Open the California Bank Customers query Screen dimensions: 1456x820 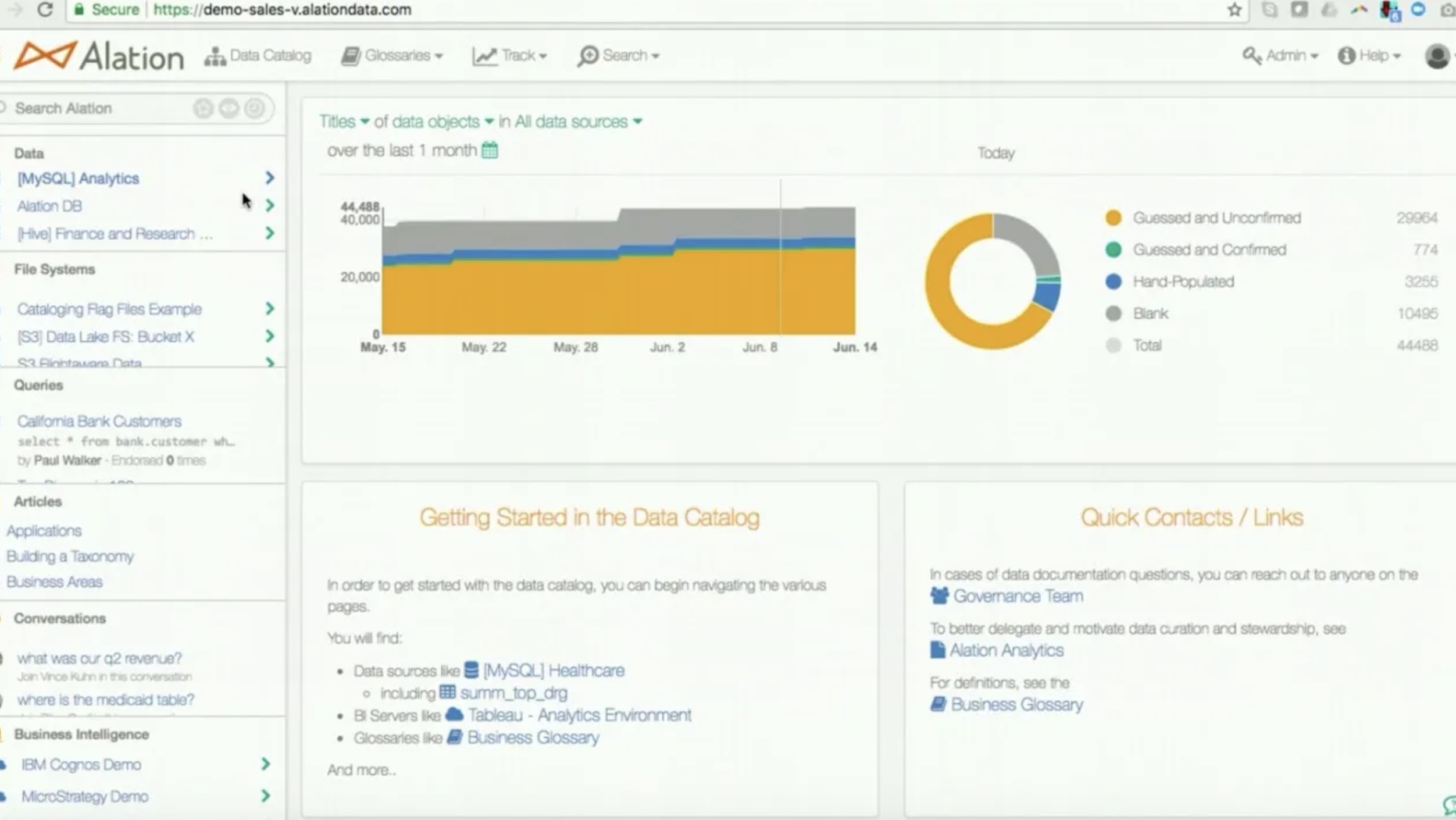[99, 421]
